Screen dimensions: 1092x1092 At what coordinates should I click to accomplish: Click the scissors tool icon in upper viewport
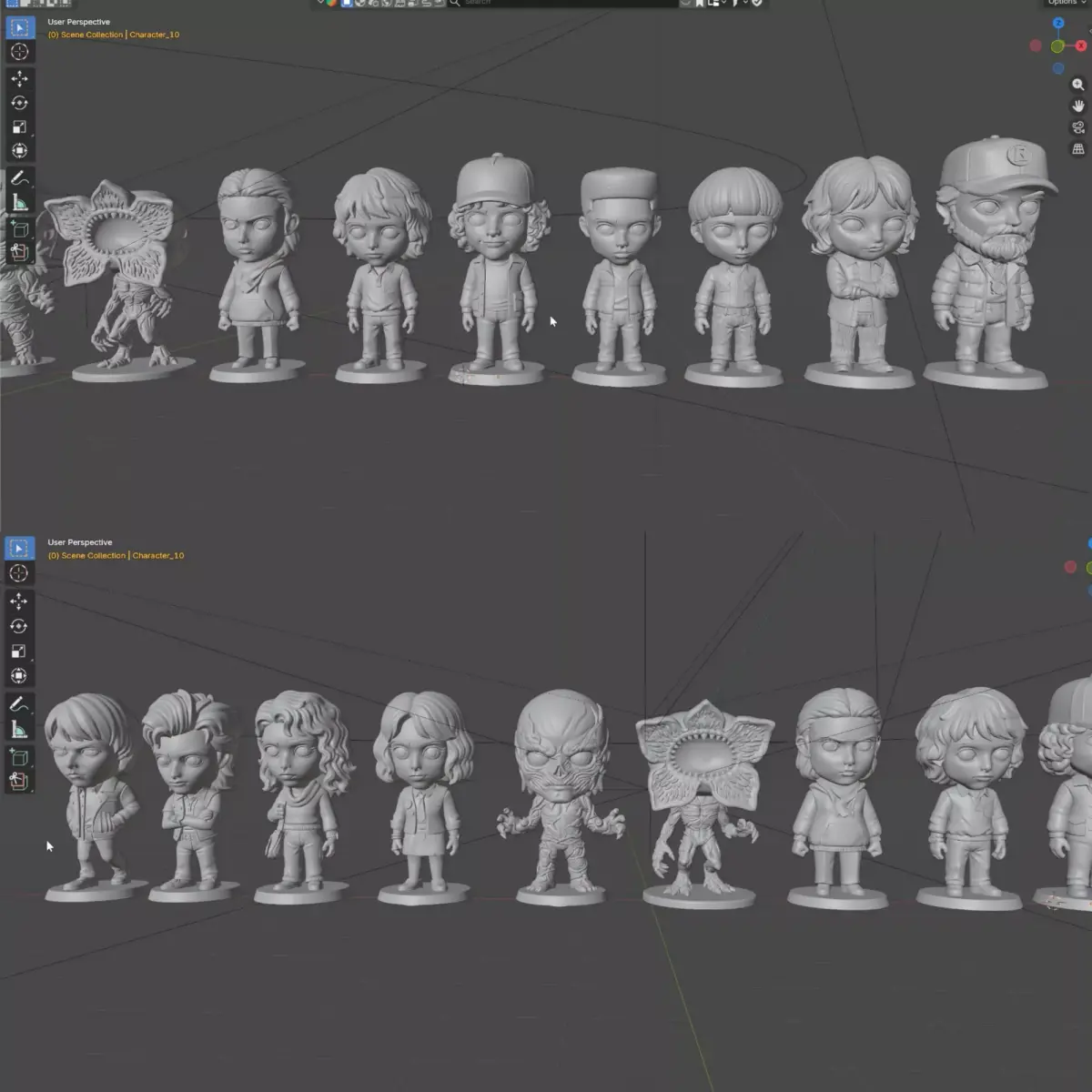tap(19, 252)
